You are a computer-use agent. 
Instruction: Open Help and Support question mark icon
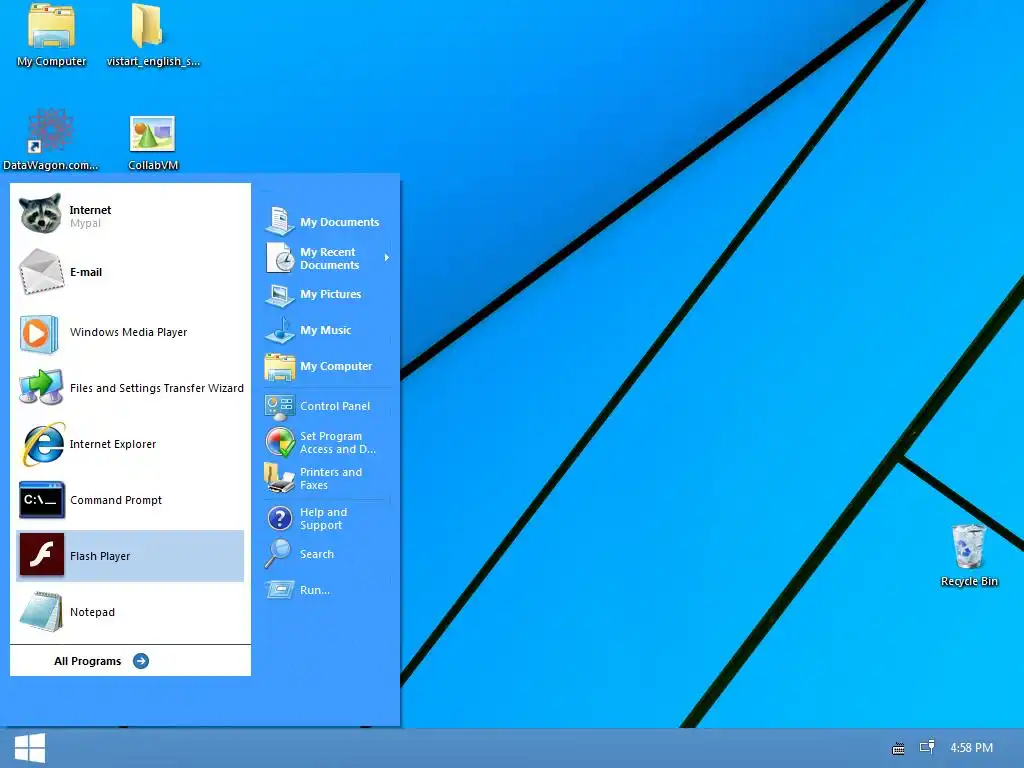coord(280,519)
